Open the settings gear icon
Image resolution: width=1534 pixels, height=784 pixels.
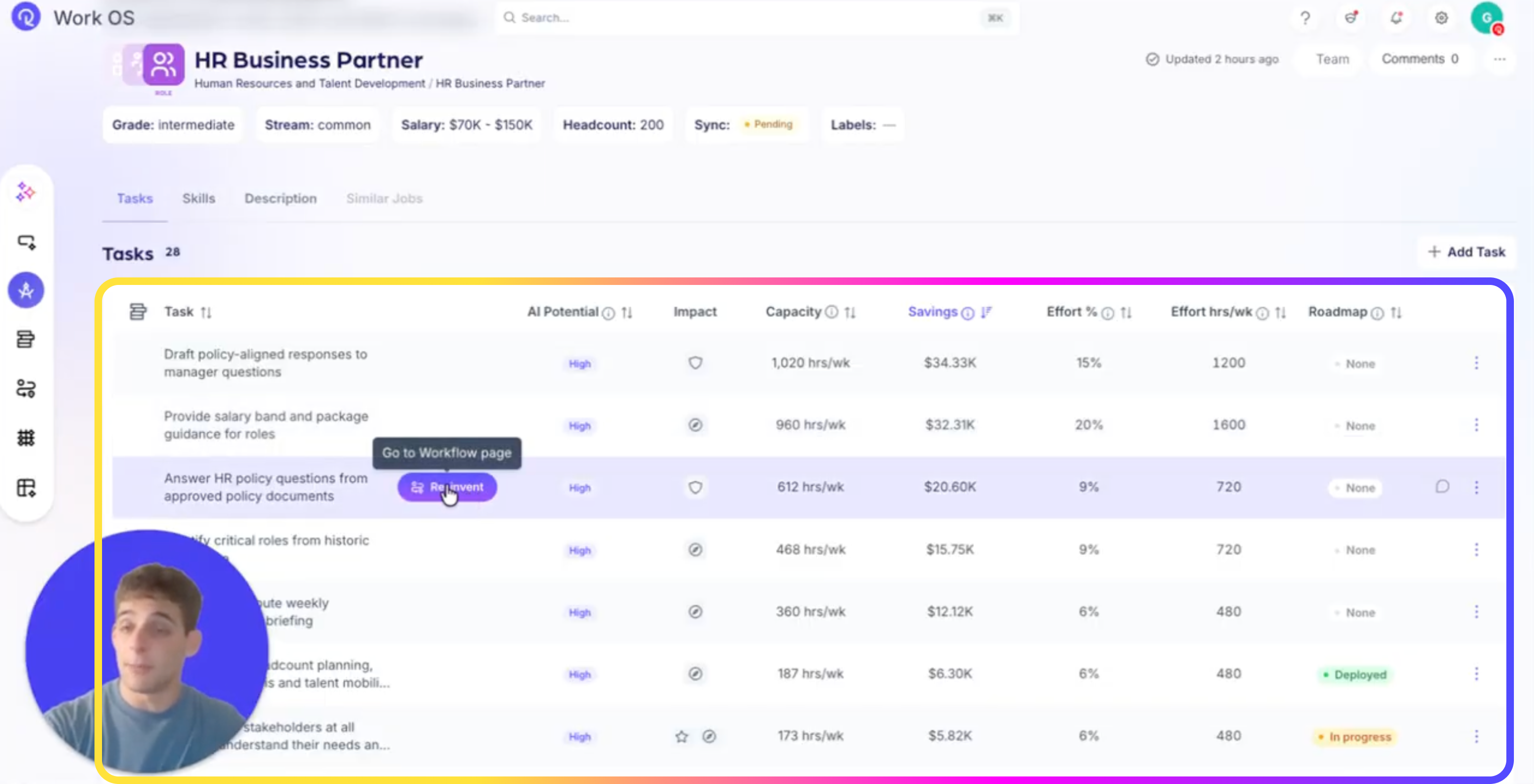point(1441,18)
